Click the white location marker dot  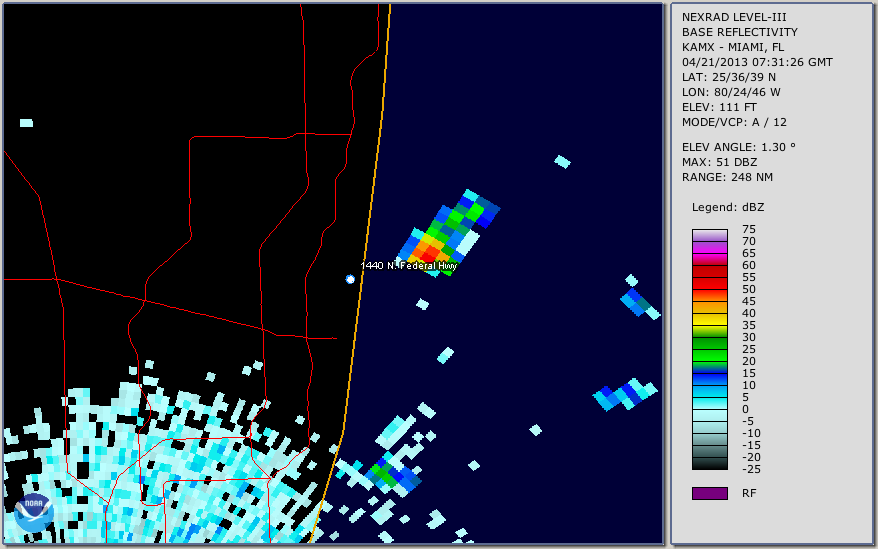[350, 279]
